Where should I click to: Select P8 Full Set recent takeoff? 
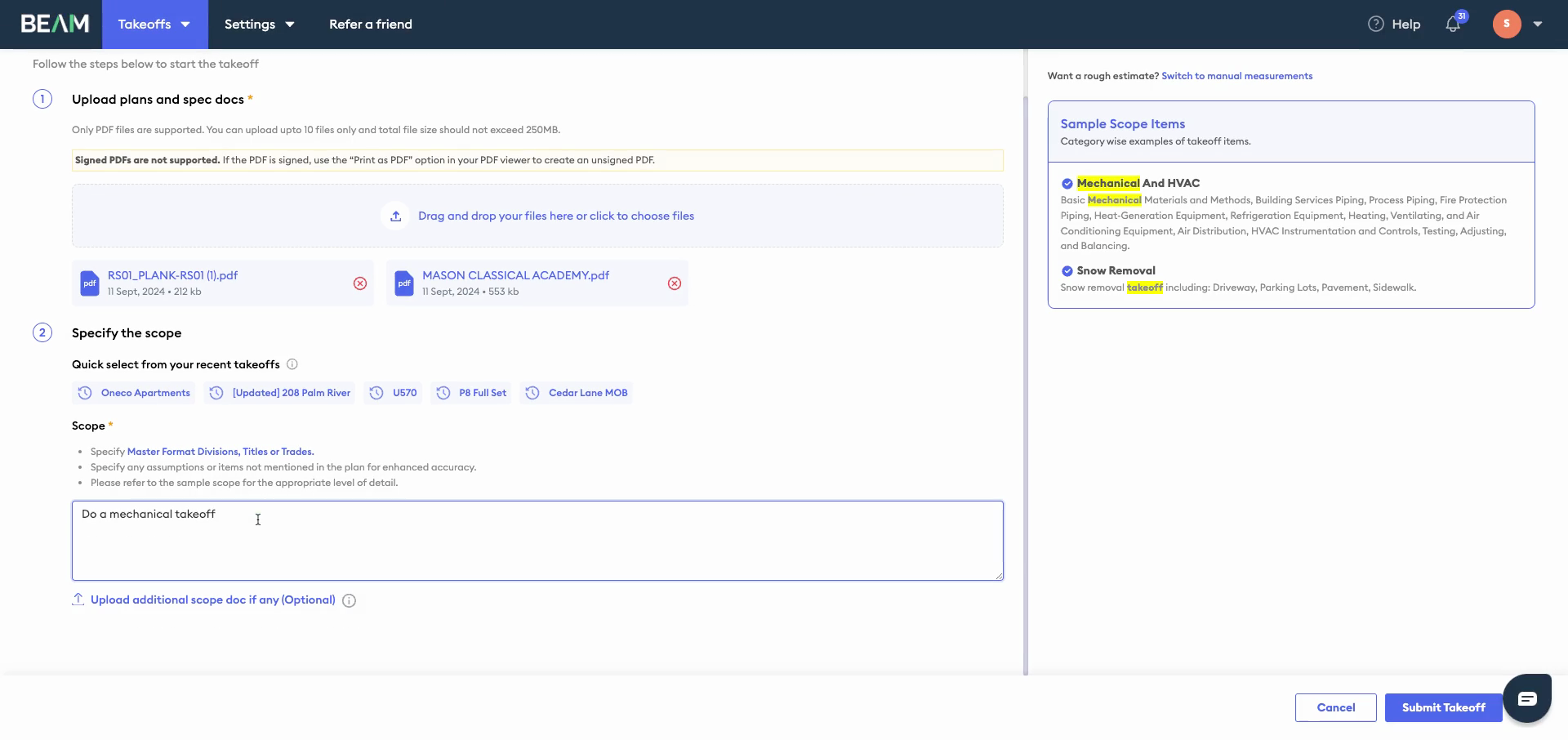click(471, 393)
